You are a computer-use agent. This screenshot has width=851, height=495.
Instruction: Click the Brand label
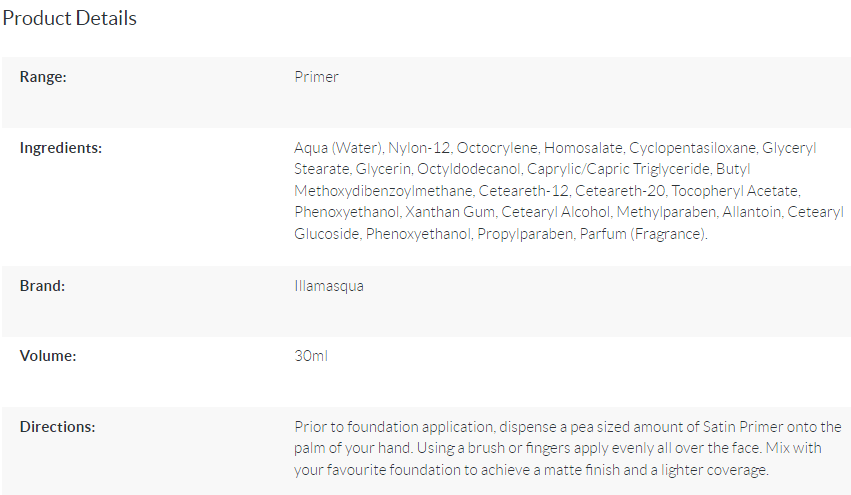tap(42, 286)
